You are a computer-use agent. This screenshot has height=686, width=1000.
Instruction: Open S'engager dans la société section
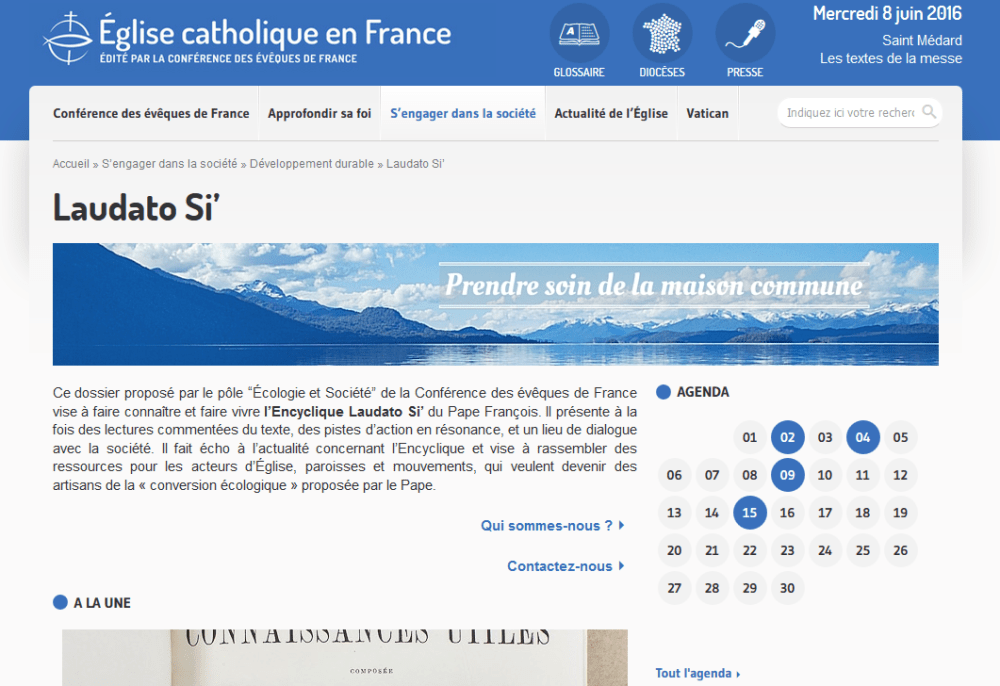click(x=463, y=113)
